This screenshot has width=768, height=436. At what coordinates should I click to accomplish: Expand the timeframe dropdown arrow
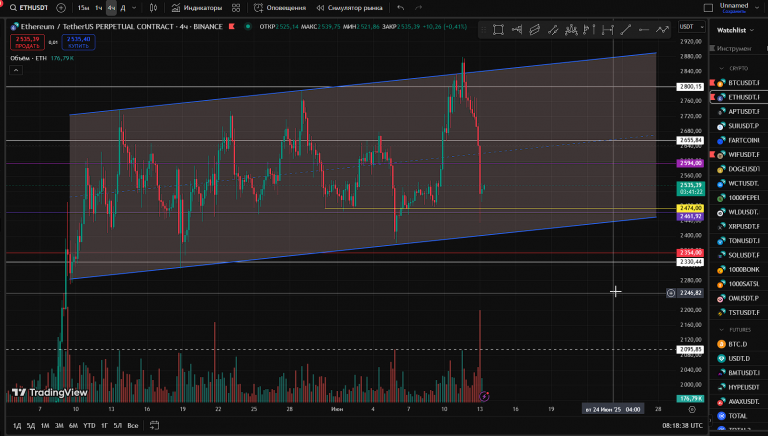[x=134, y=8]
